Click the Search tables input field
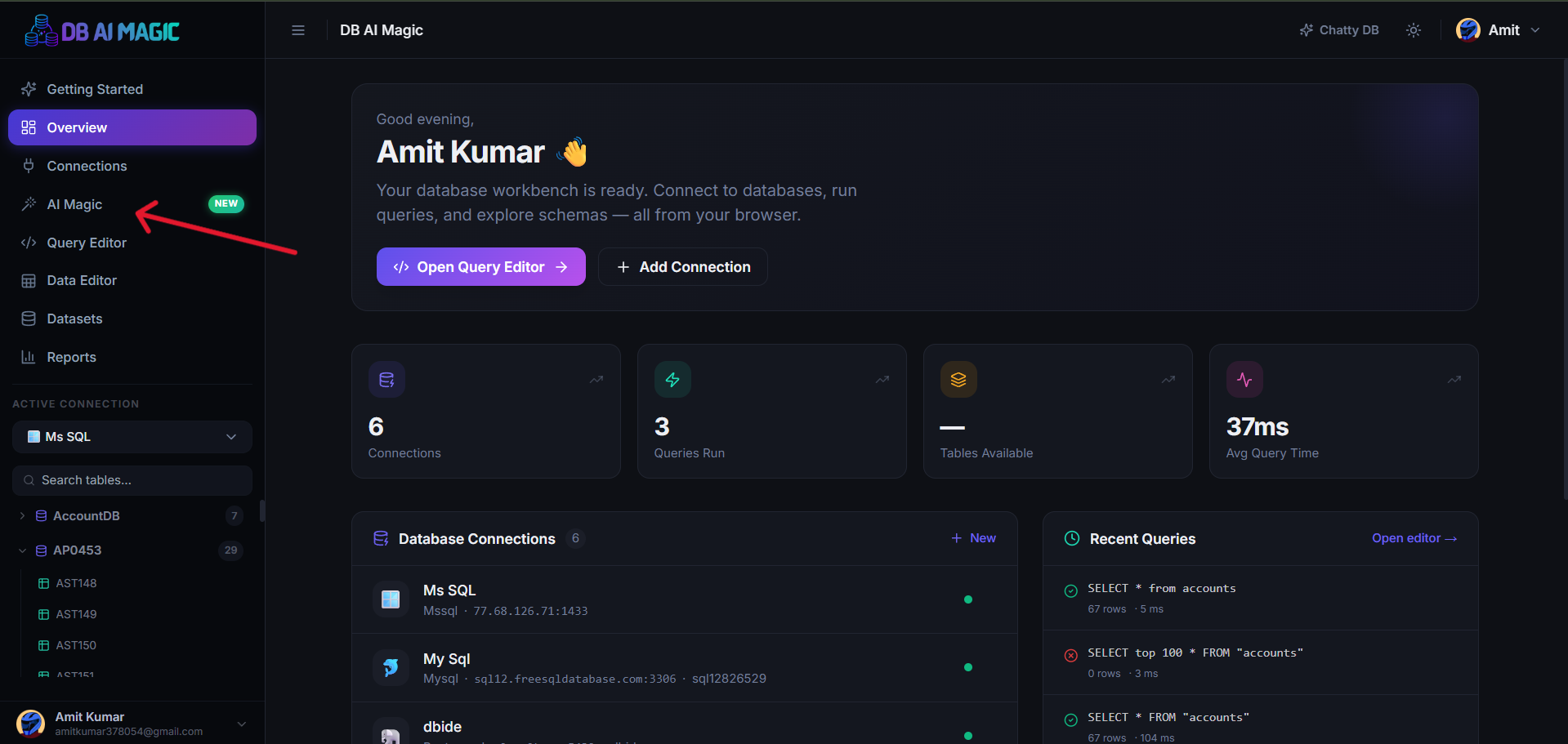This screenshot has width=1568, height=744. [x=132, y=480]
